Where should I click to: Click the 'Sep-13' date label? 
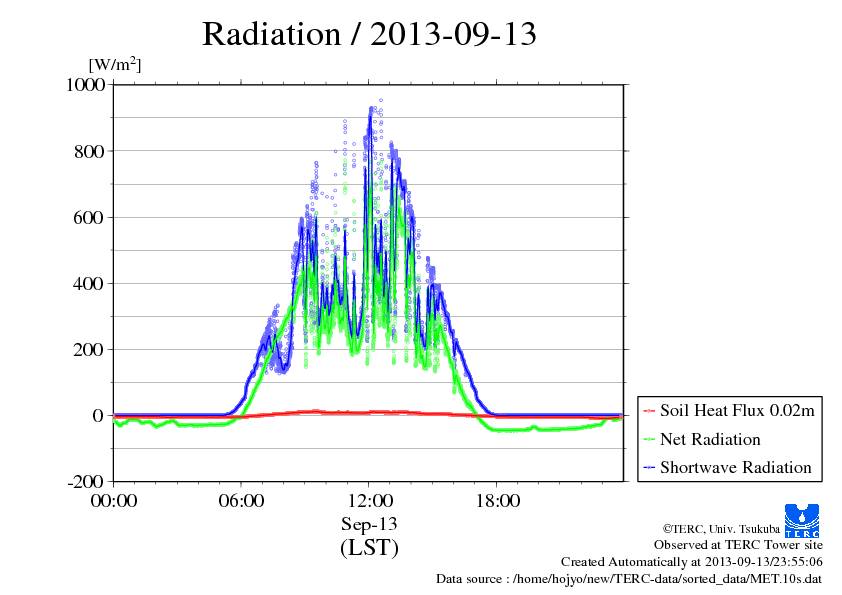click(369, 524)
